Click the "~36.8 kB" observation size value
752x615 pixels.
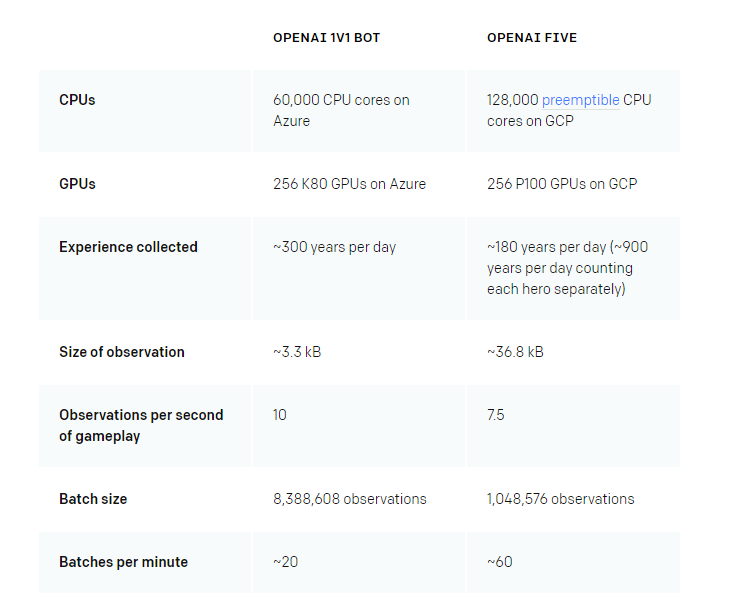[x=515, y=352]
